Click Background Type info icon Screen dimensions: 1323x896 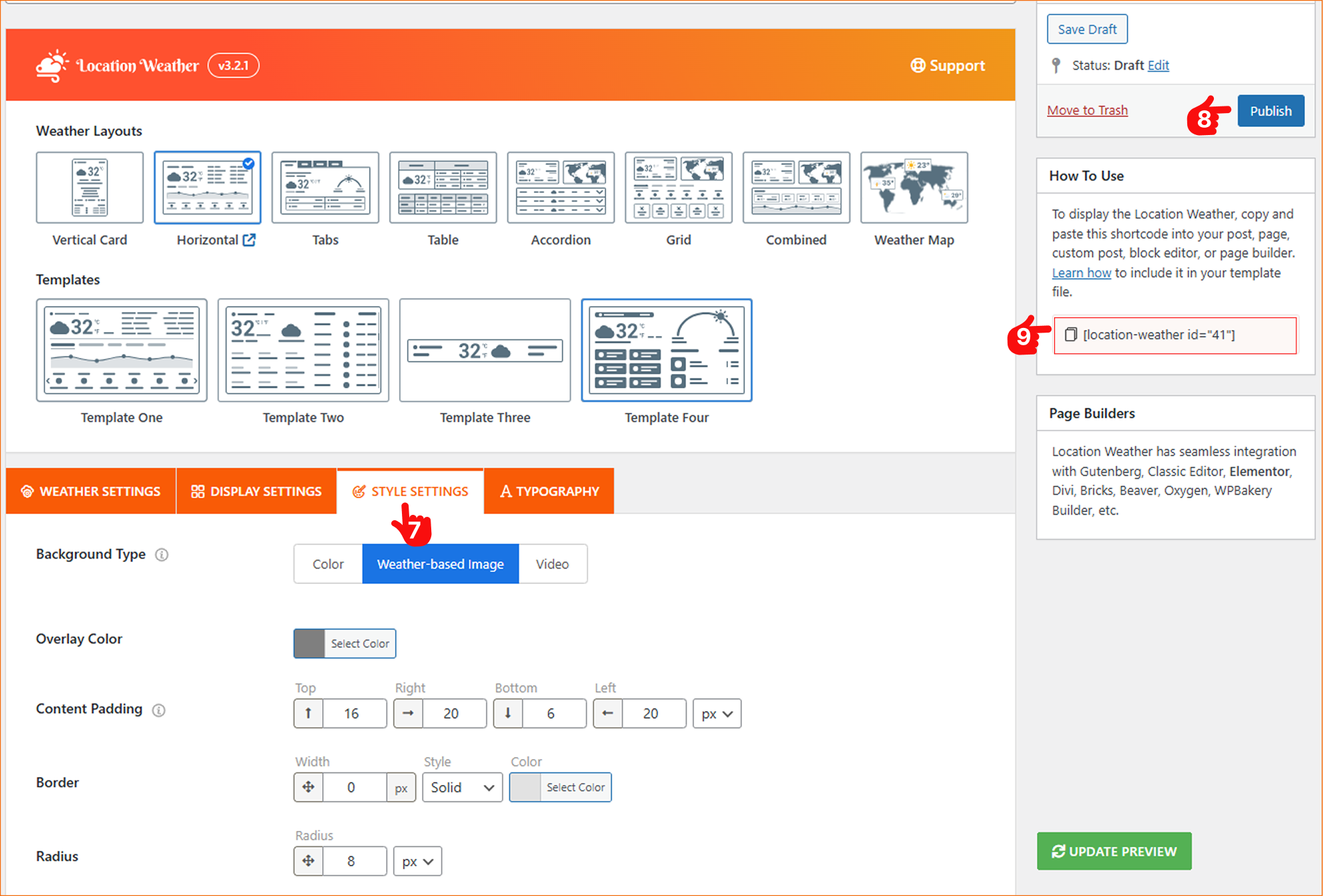(x=162, y=555)
